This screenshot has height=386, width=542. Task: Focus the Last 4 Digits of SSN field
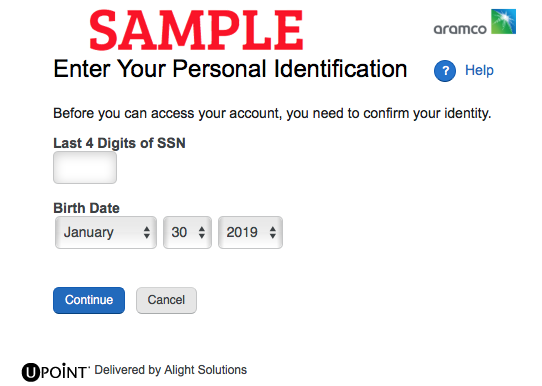pos(85,168)
